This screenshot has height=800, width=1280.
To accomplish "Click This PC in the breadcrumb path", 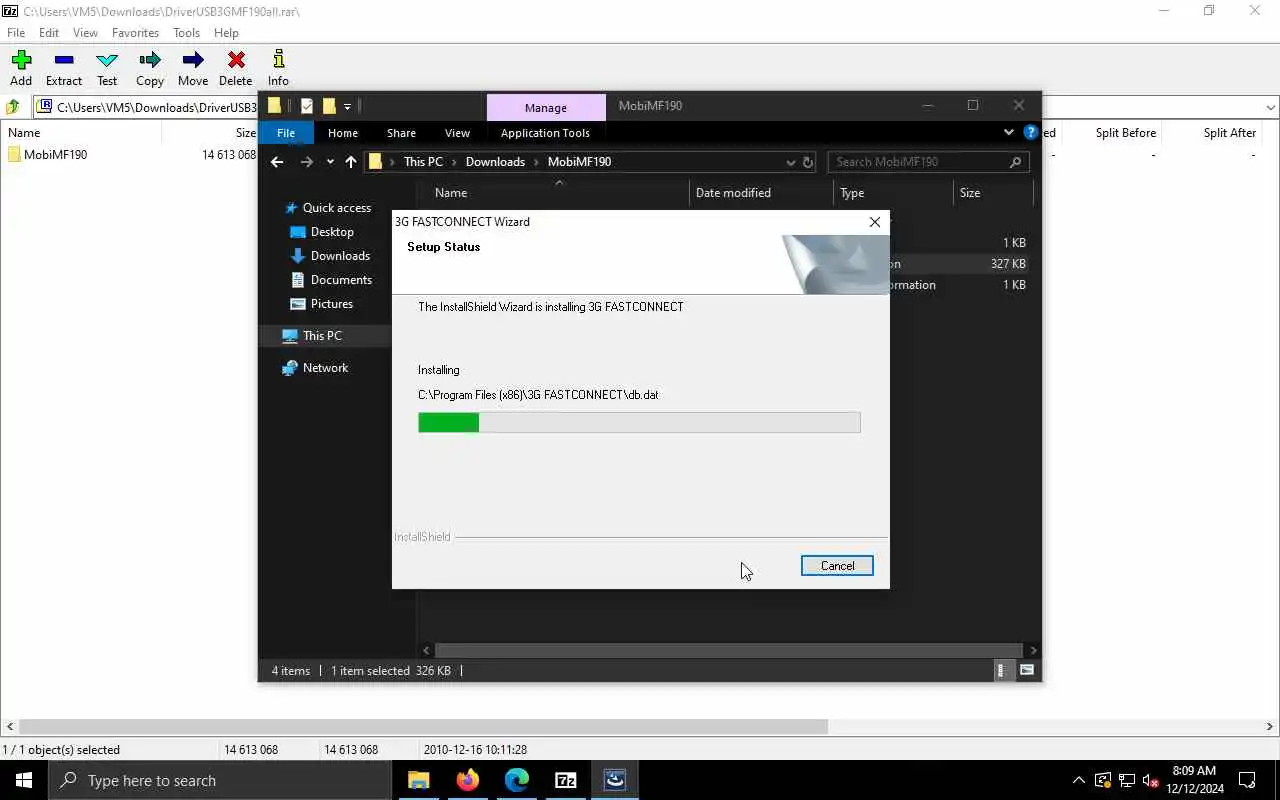I will 423,162.
